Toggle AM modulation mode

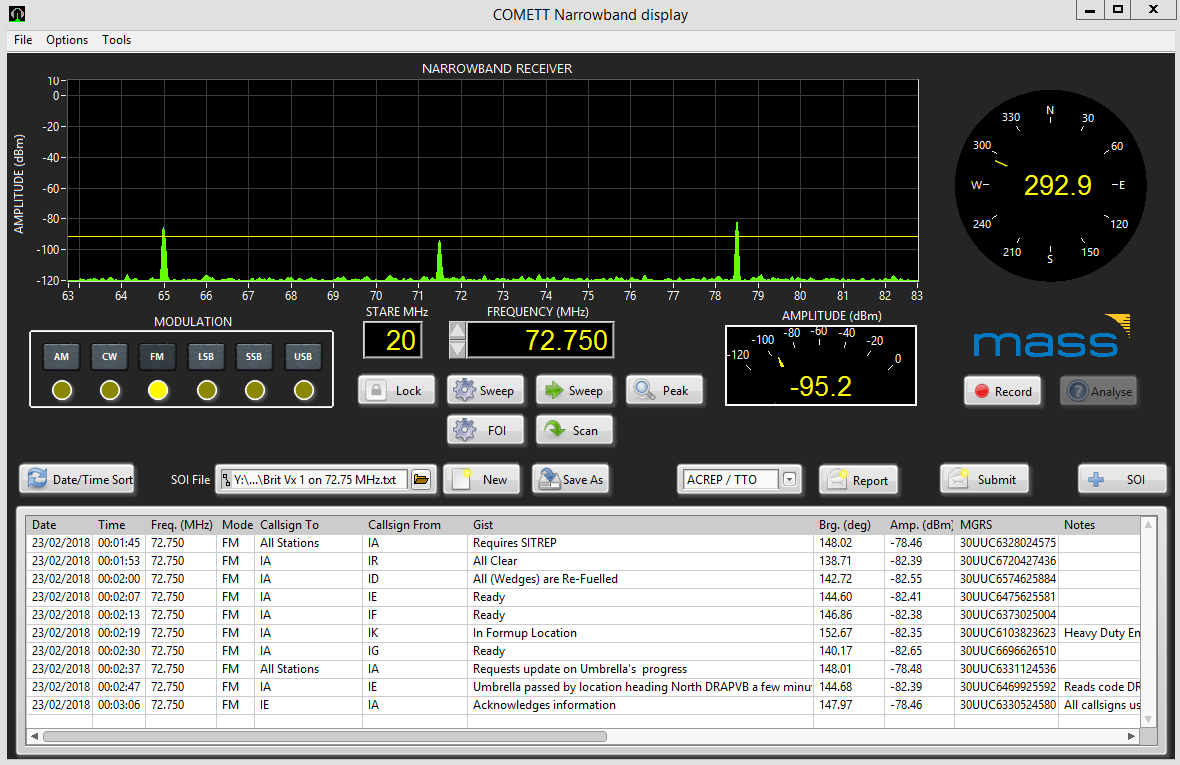click(61, 357)
